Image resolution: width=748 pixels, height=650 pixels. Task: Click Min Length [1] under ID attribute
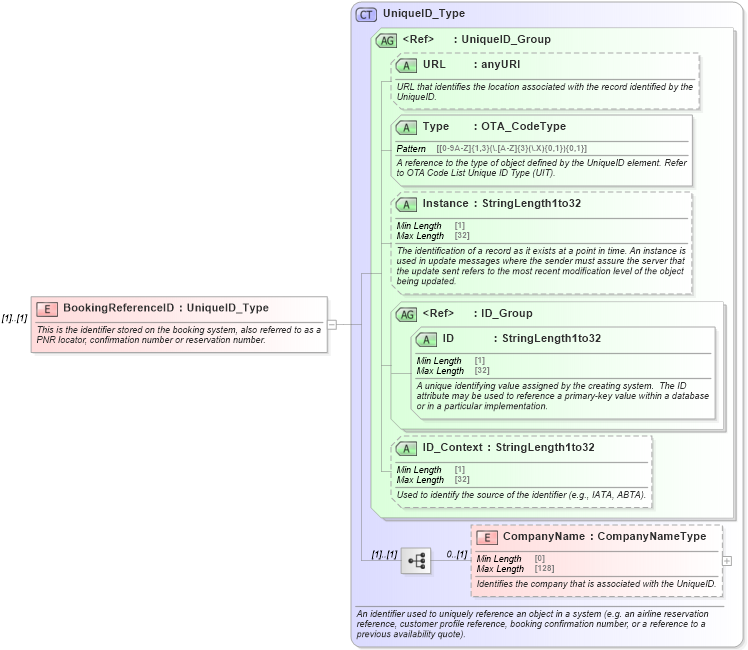(x=450, y=361)
